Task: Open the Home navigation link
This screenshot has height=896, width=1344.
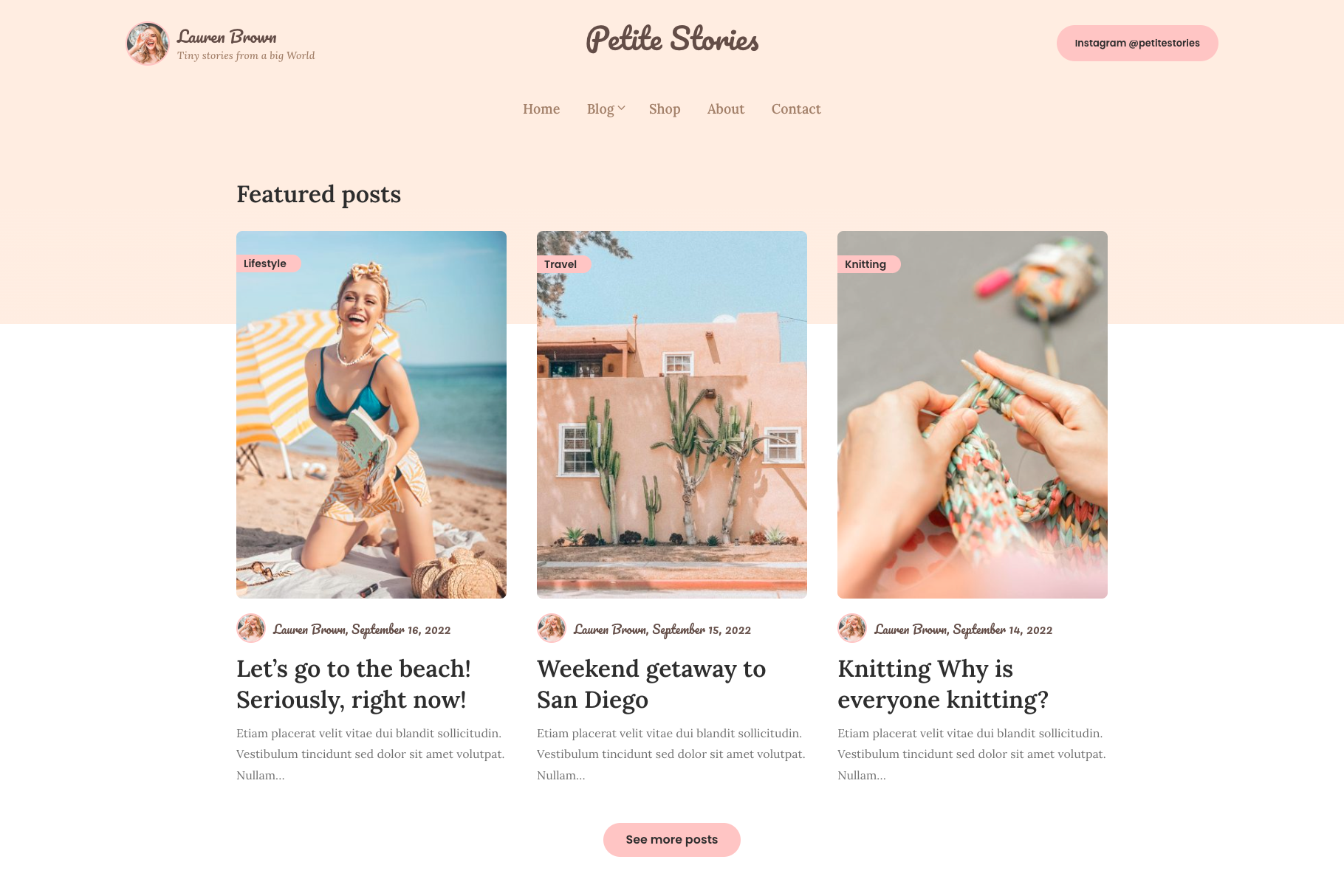Action: tap(541, 109)
